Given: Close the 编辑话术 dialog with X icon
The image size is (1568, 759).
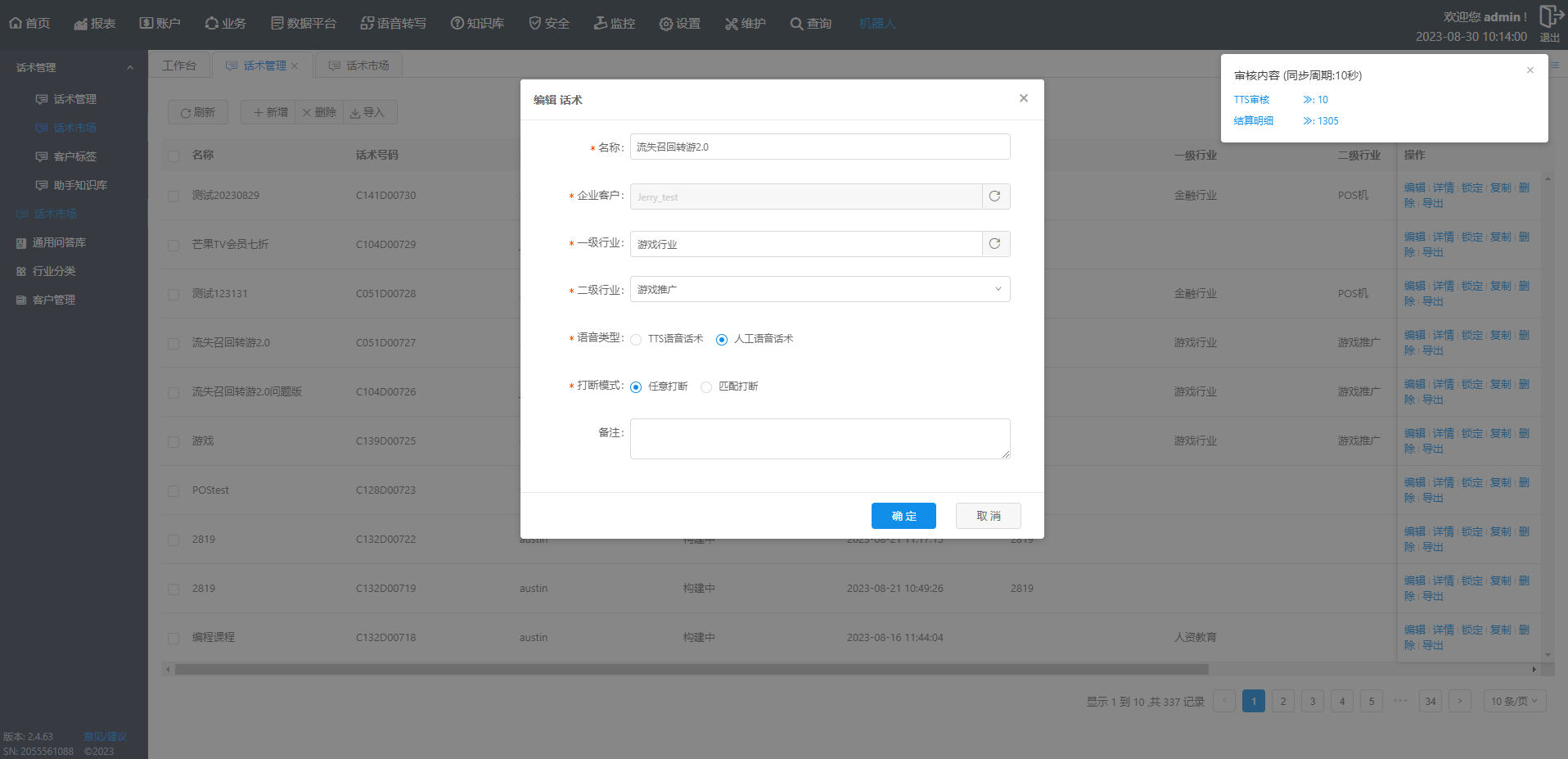Looking at the screenshot, I should [x=1023, y=98].
